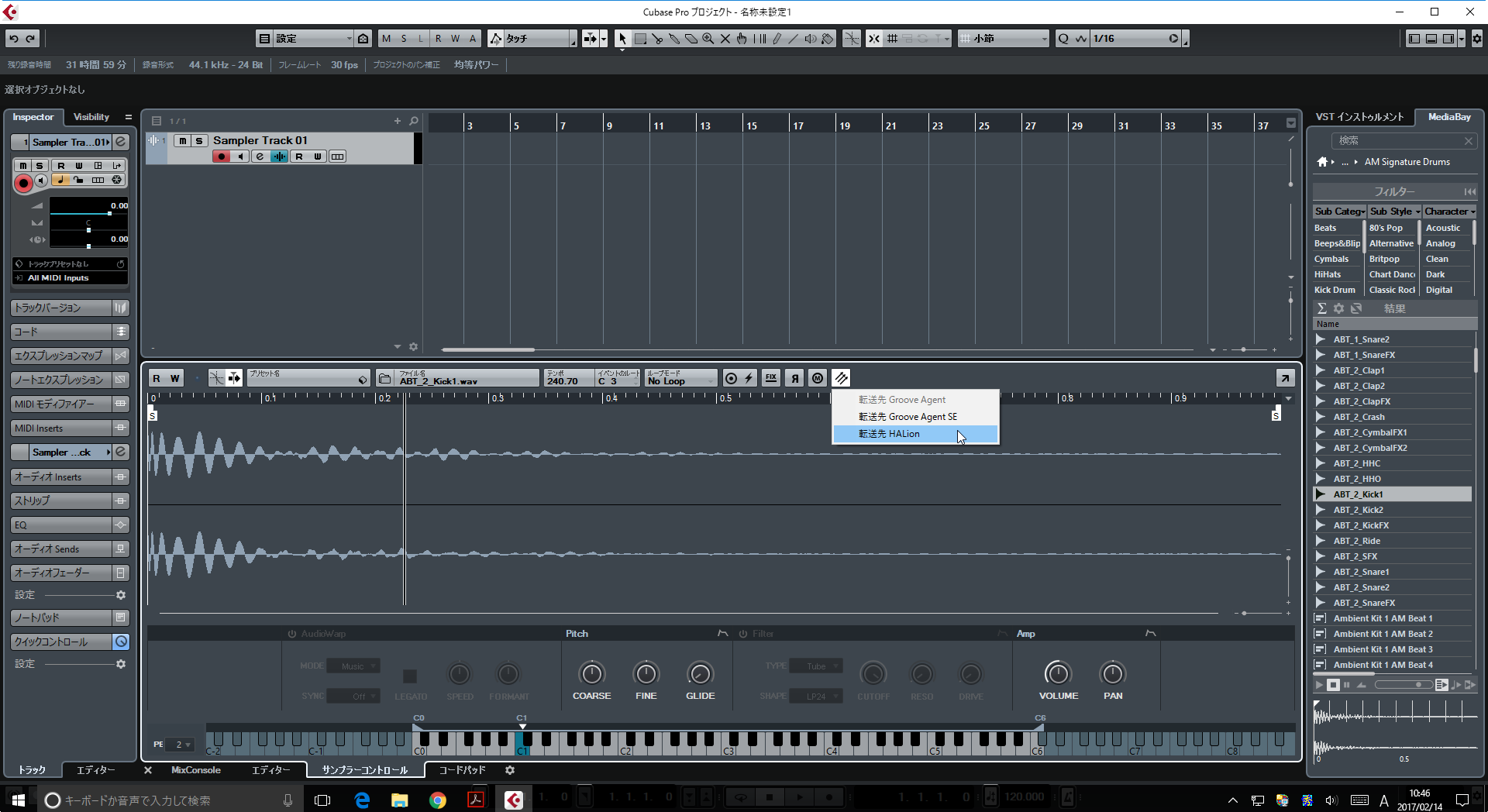
Task: Adjust the MediaBay preview volume slider
Action: point(1403,685)
